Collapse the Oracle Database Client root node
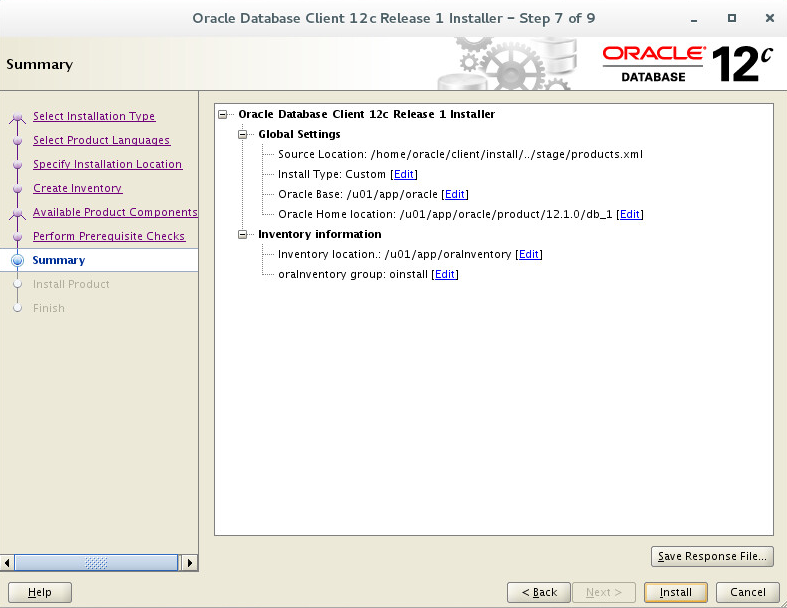 point(223,114)
